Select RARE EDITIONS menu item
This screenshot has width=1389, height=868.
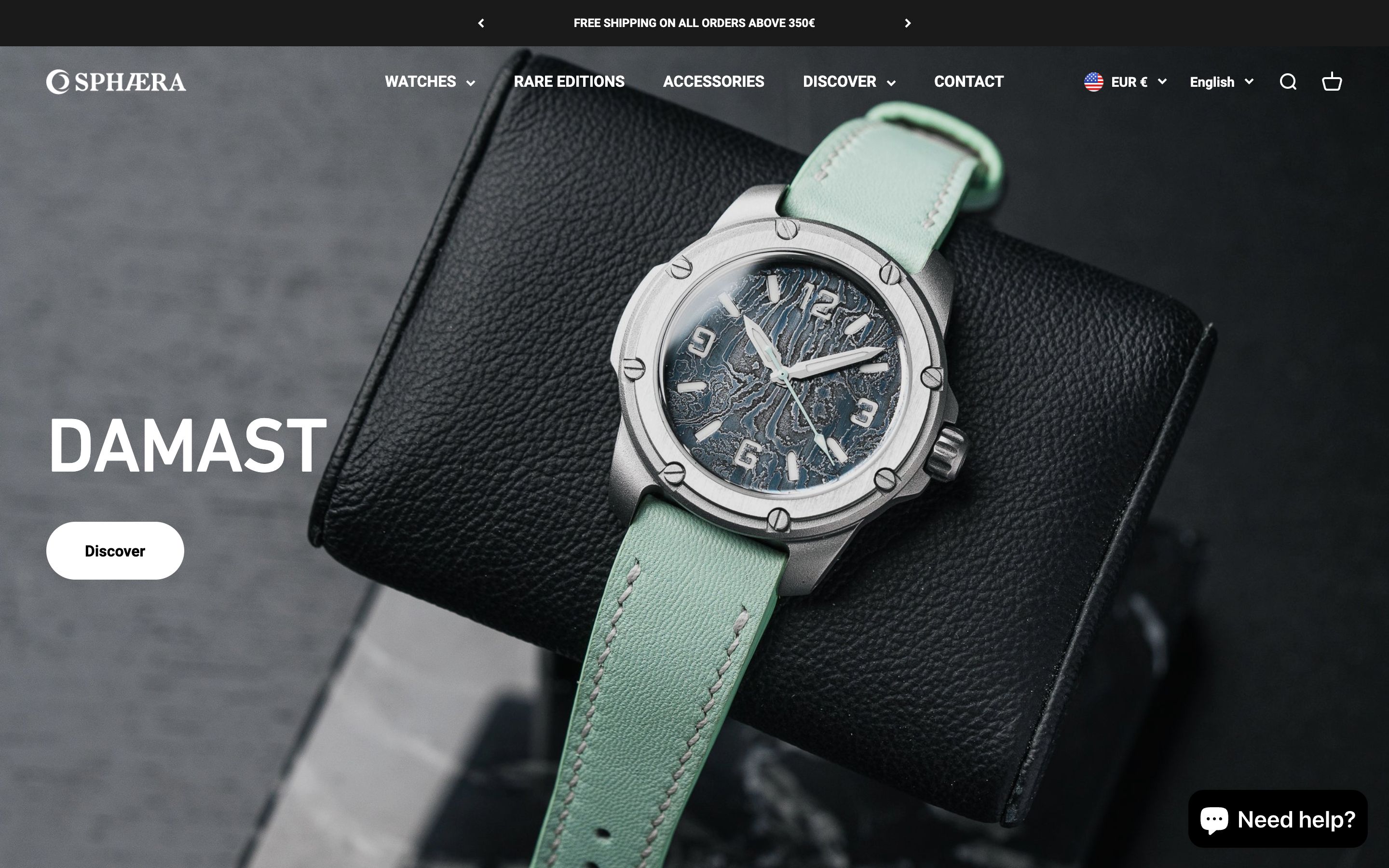click(x=569, y=82)
